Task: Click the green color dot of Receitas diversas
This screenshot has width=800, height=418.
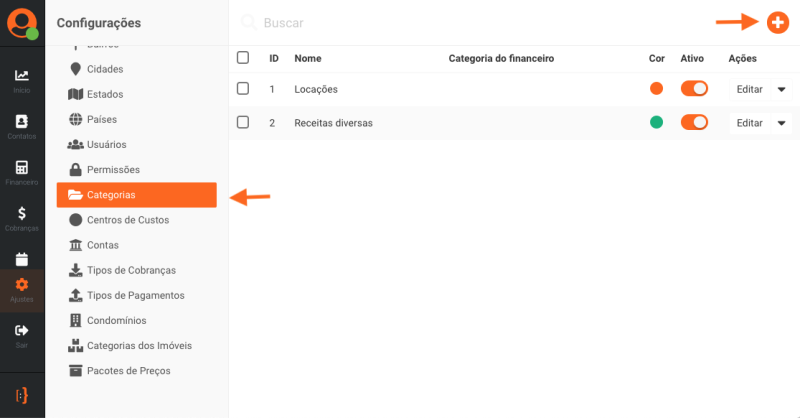Action: [x=656, y=122]
